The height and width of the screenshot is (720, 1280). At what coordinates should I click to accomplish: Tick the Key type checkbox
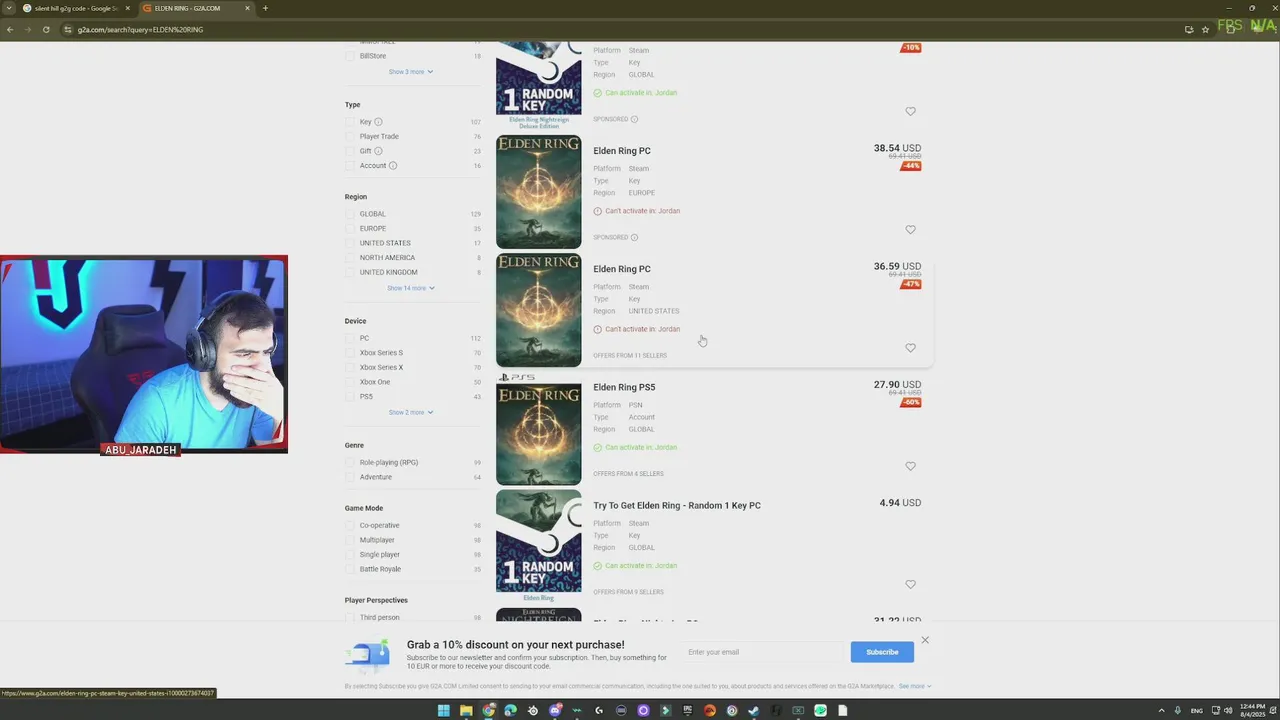point(350,122)
